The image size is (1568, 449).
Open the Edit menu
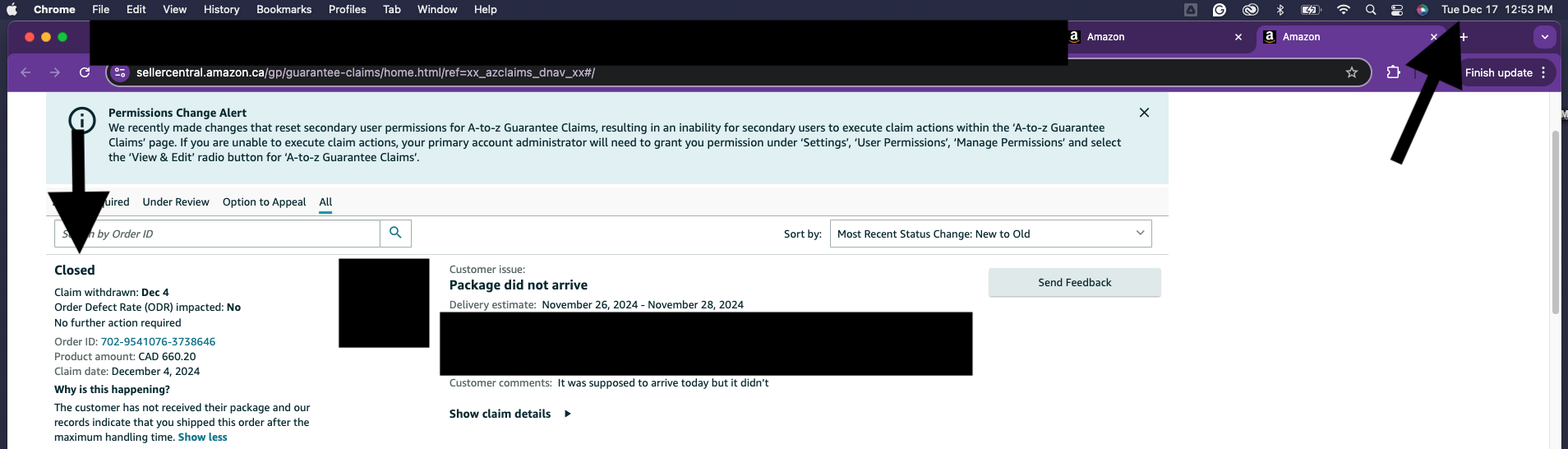point(136,9)
